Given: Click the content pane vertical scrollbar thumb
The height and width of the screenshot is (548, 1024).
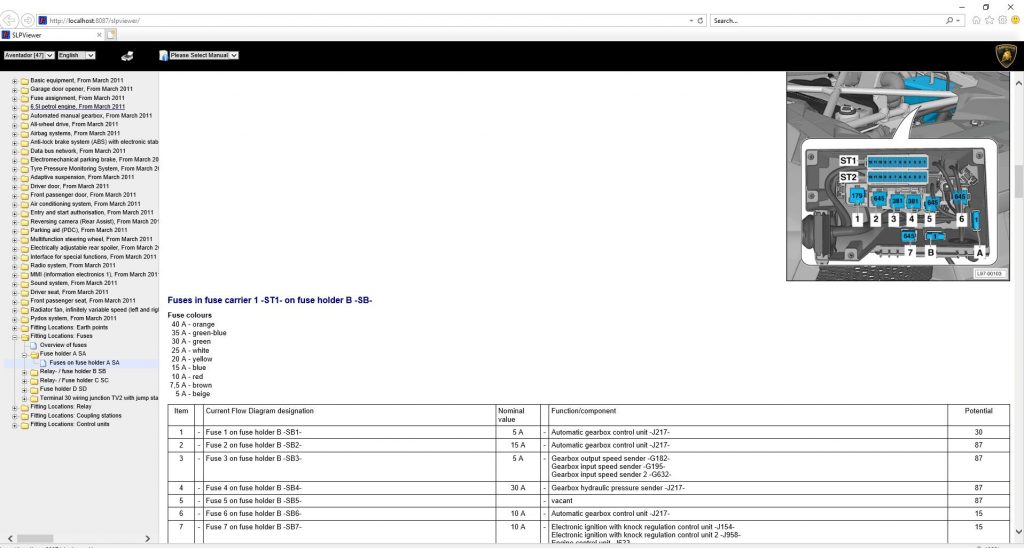Looking at the screenshot, I should point(1018,181).
